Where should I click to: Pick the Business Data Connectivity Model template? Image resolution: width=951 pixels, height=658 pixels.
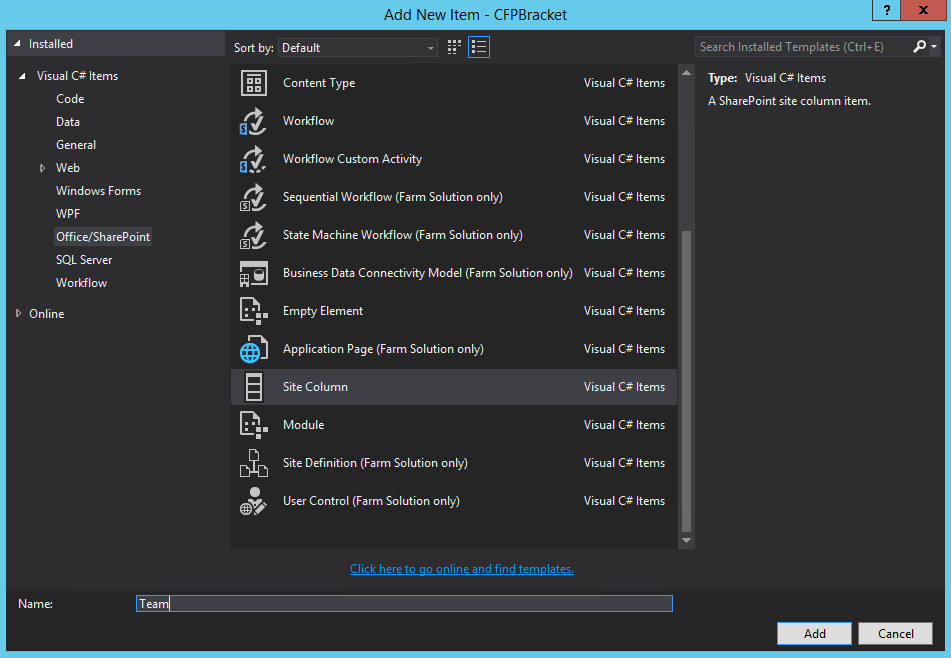tap(253, 272)
